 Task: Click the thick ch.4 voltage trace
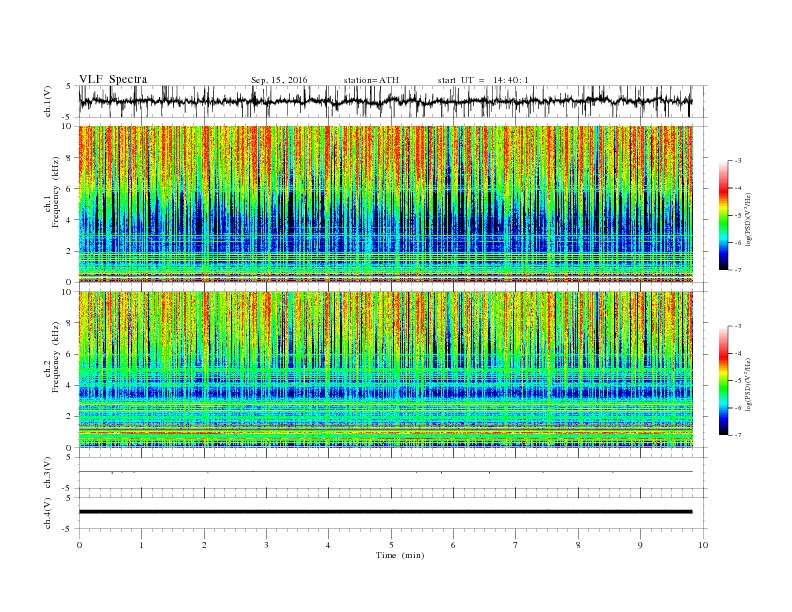click(x=386, y=512)
